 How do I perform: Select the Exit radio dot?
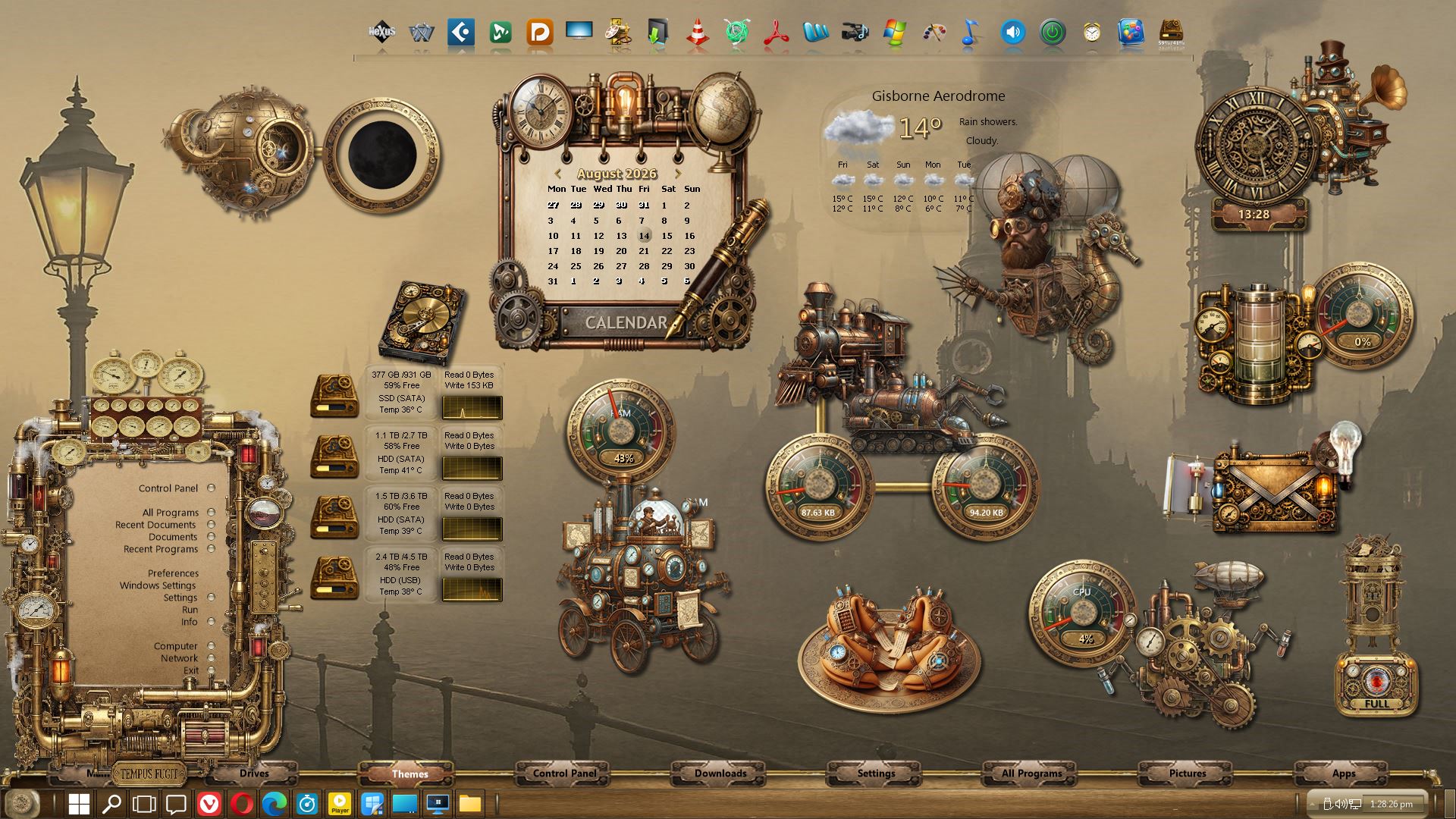(211, 670)
